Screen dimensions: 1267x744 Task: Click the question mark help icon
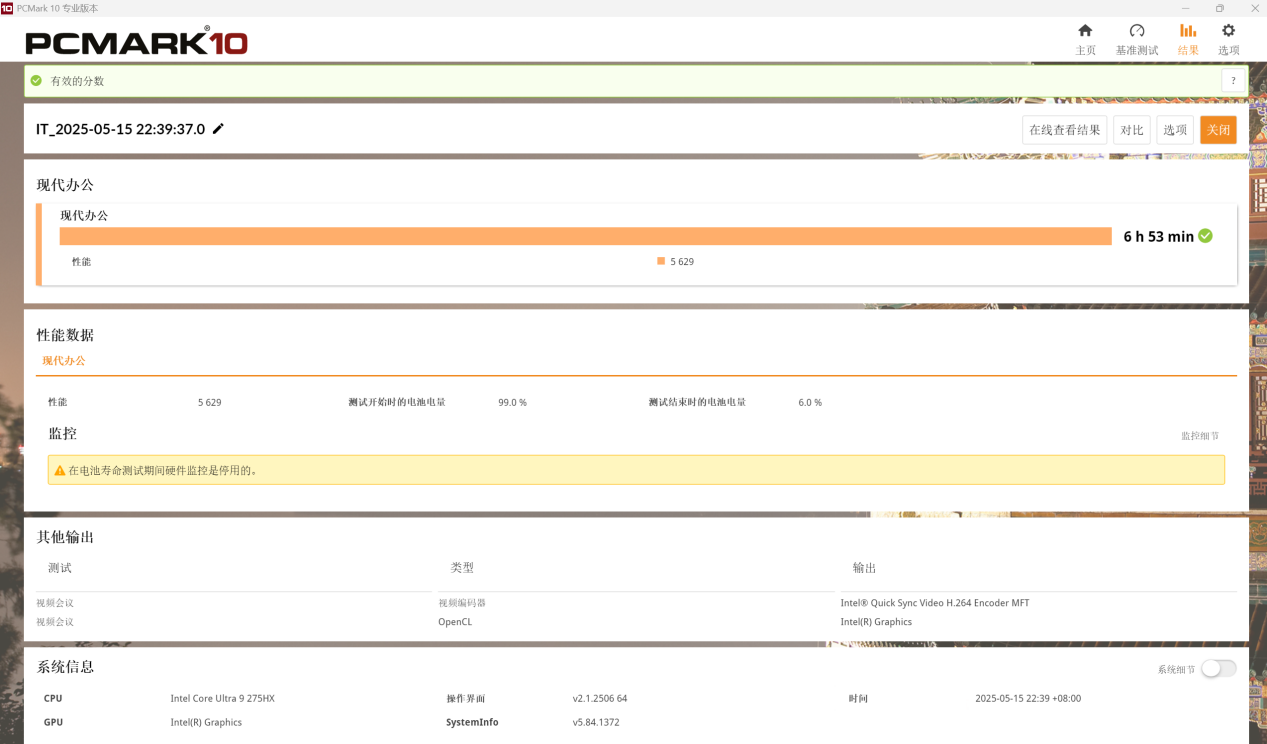(x=1233, y=81)
